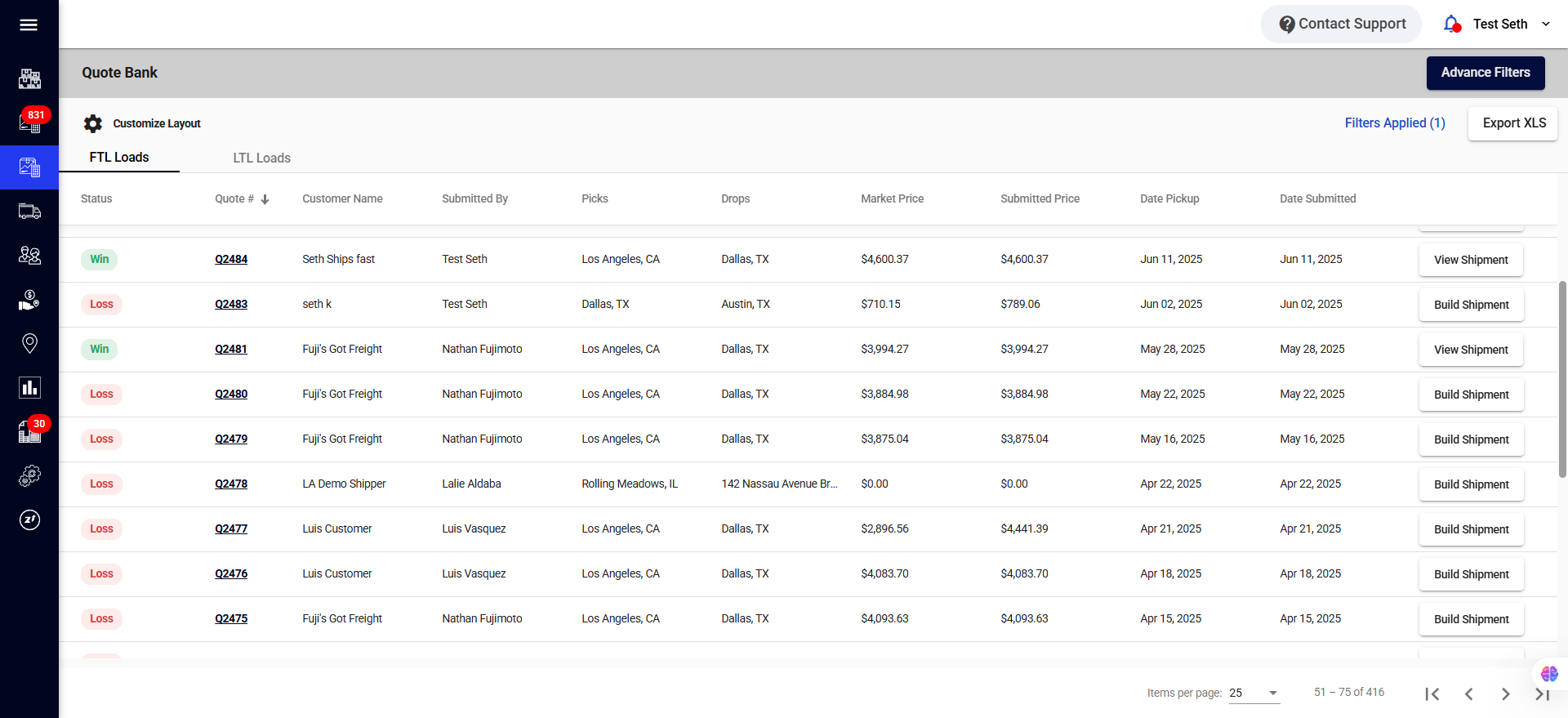Click the notification bell icon
This screenshot has height=718, width=1568.
[x=1451, y=25]
